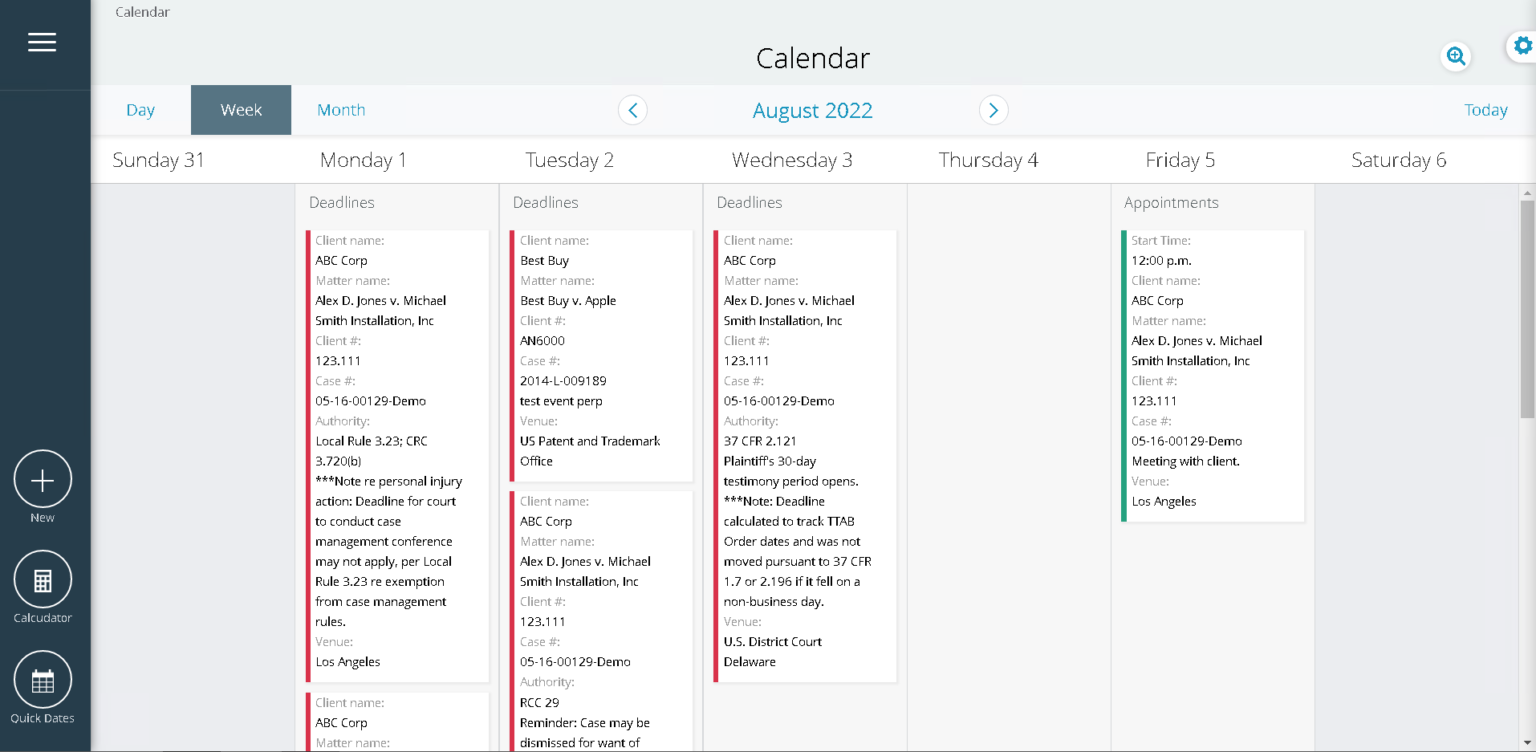Image resolution: width=1536 pixels, height=752 pixels.
Task: Jump to Today
Action: pos(1485,110)
